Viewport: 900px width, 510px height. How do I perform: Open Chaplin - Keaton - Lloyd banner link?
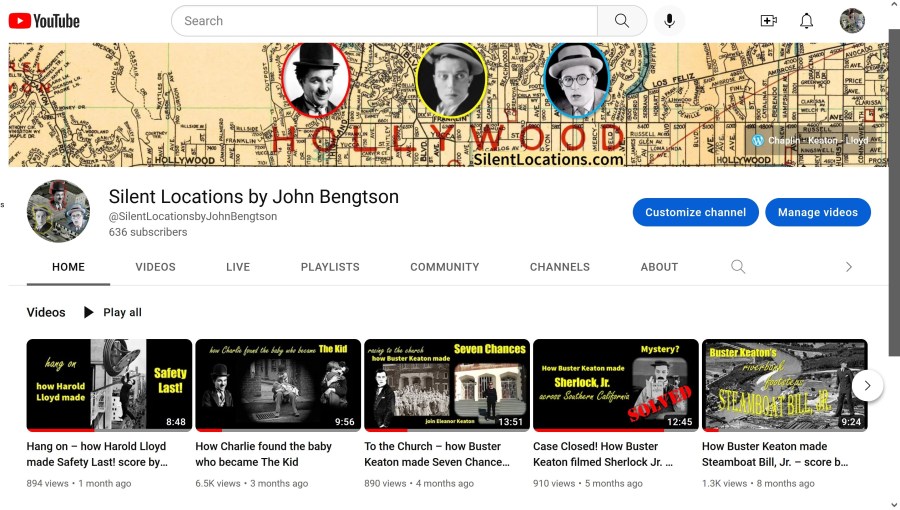(x=816, y=141)
